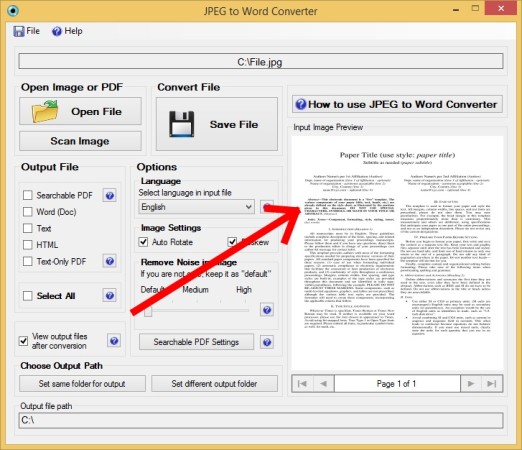Minimize the JPEG to Word Converter window
The height and width of the screenshot is (450, 522).
click(x=456, y=10)
